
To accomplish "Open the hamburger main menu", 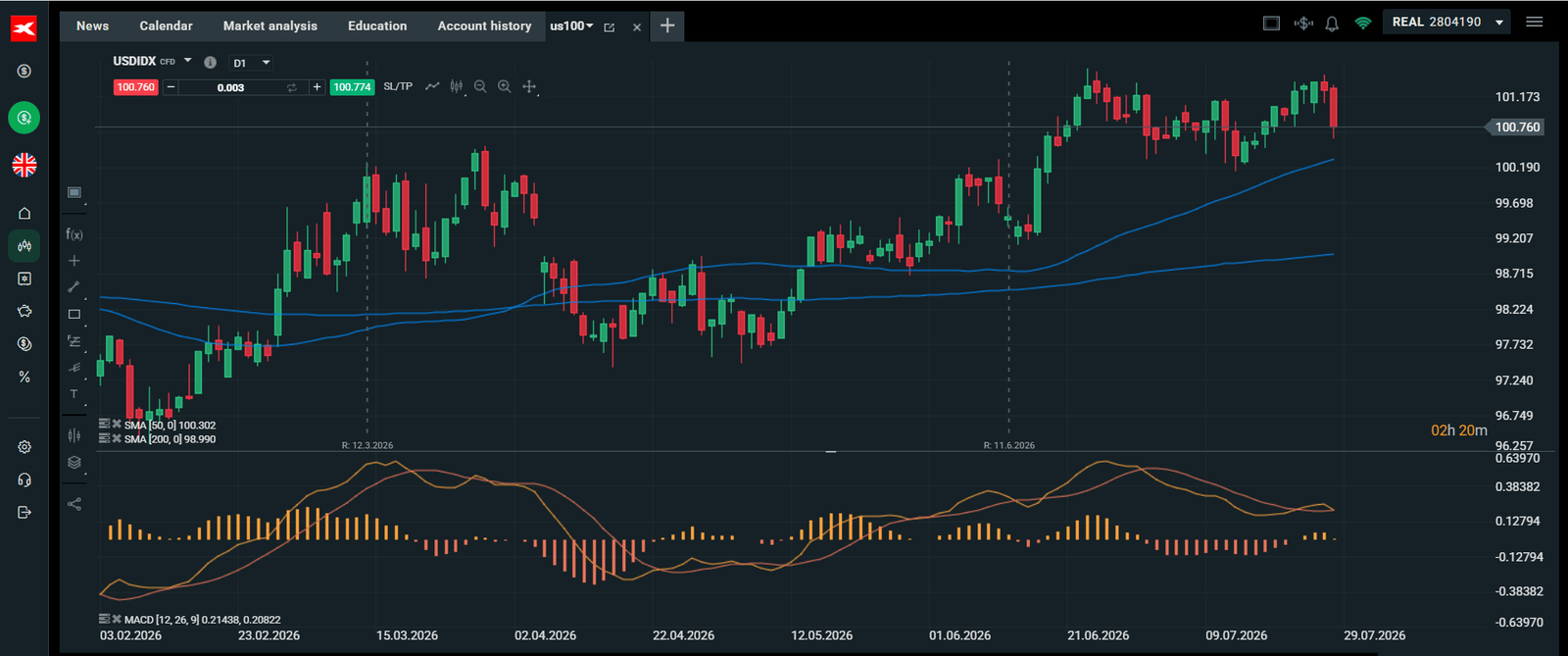I will tap(1535, 23).
